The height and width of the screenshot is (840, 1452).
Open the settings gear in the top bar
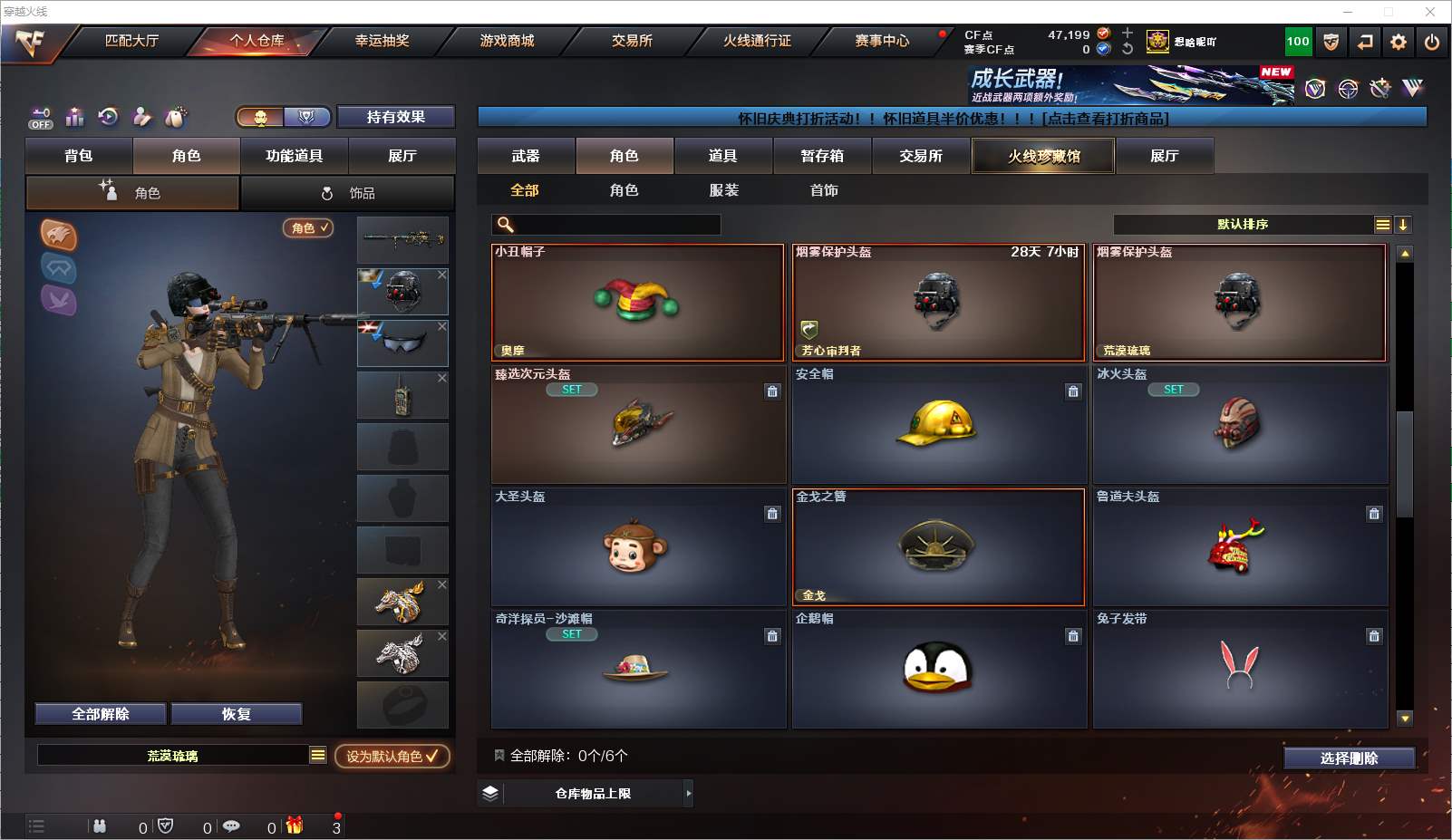(1399, 42)
